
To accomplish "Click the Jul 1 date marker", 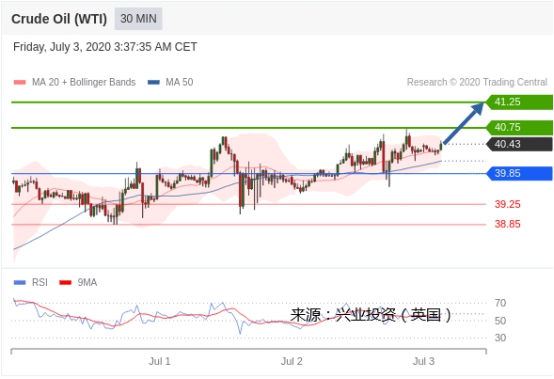I will (159, 361).
